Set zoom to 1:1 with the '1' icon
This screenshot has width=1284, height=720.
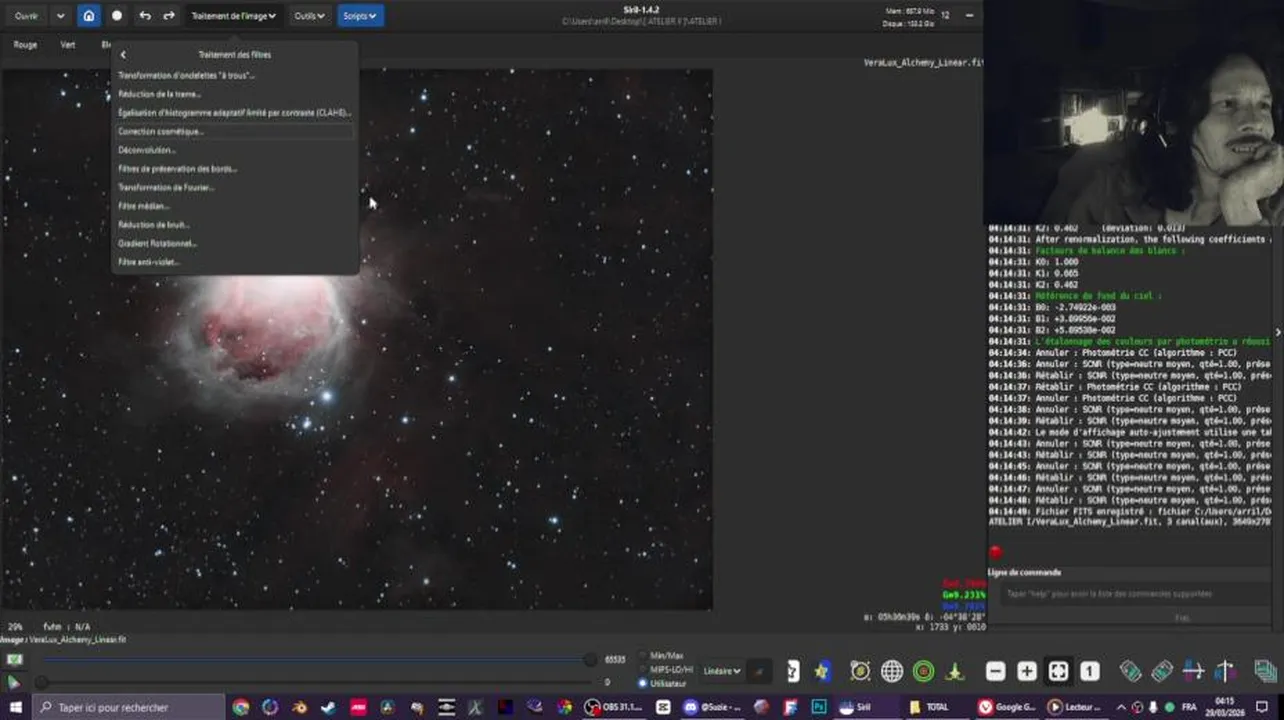[1090, 671]
